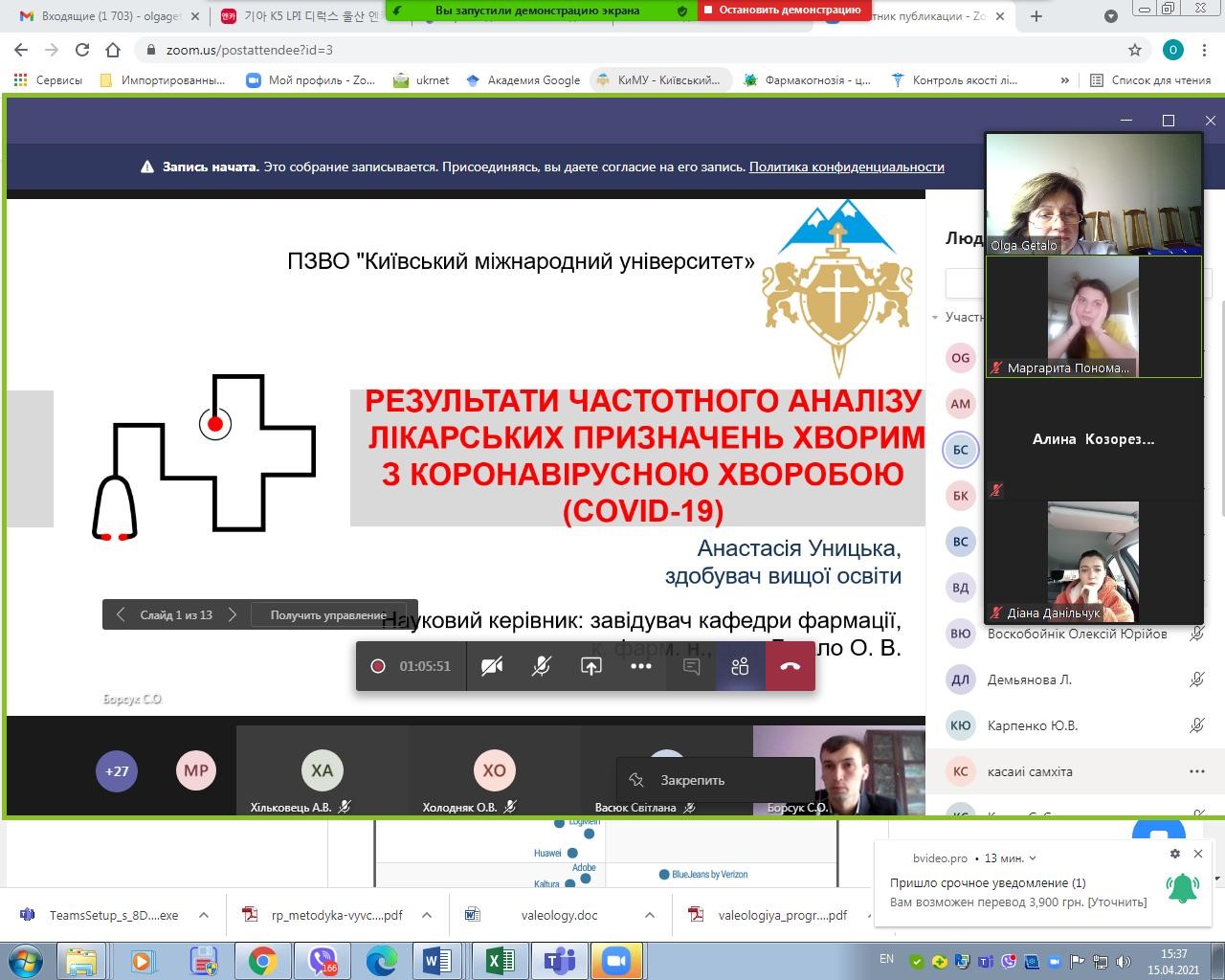Expand options for valeology.doc download
The width and height of the screenshot is (1225, 980).
pyautogui.click(x=650, y=915)
